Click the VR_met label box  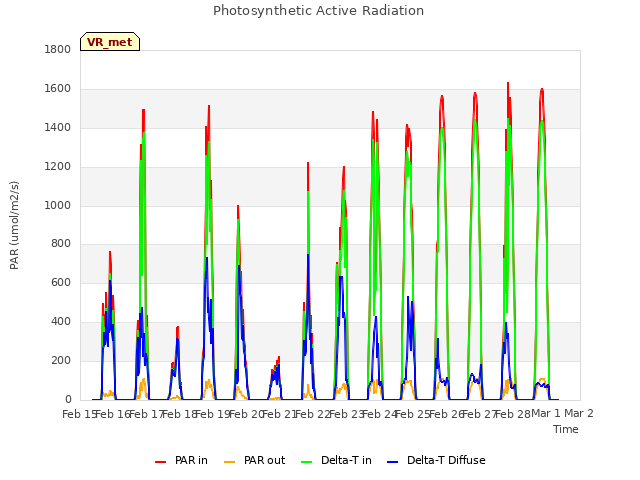110,42
